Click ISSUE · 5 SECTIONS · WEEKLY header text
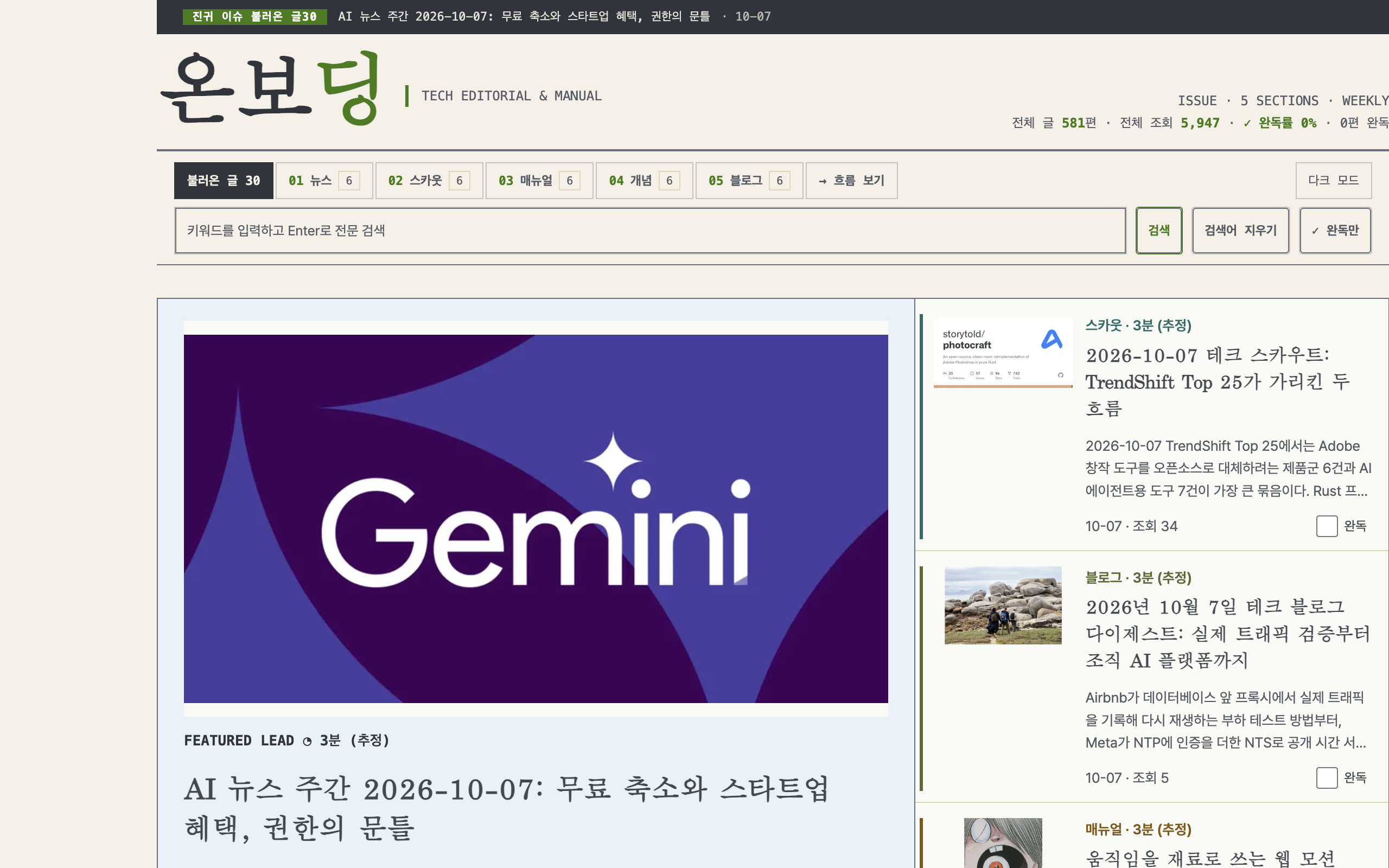The width and height of the screenshot is (1389, 868). click(x=1283, y=100)
